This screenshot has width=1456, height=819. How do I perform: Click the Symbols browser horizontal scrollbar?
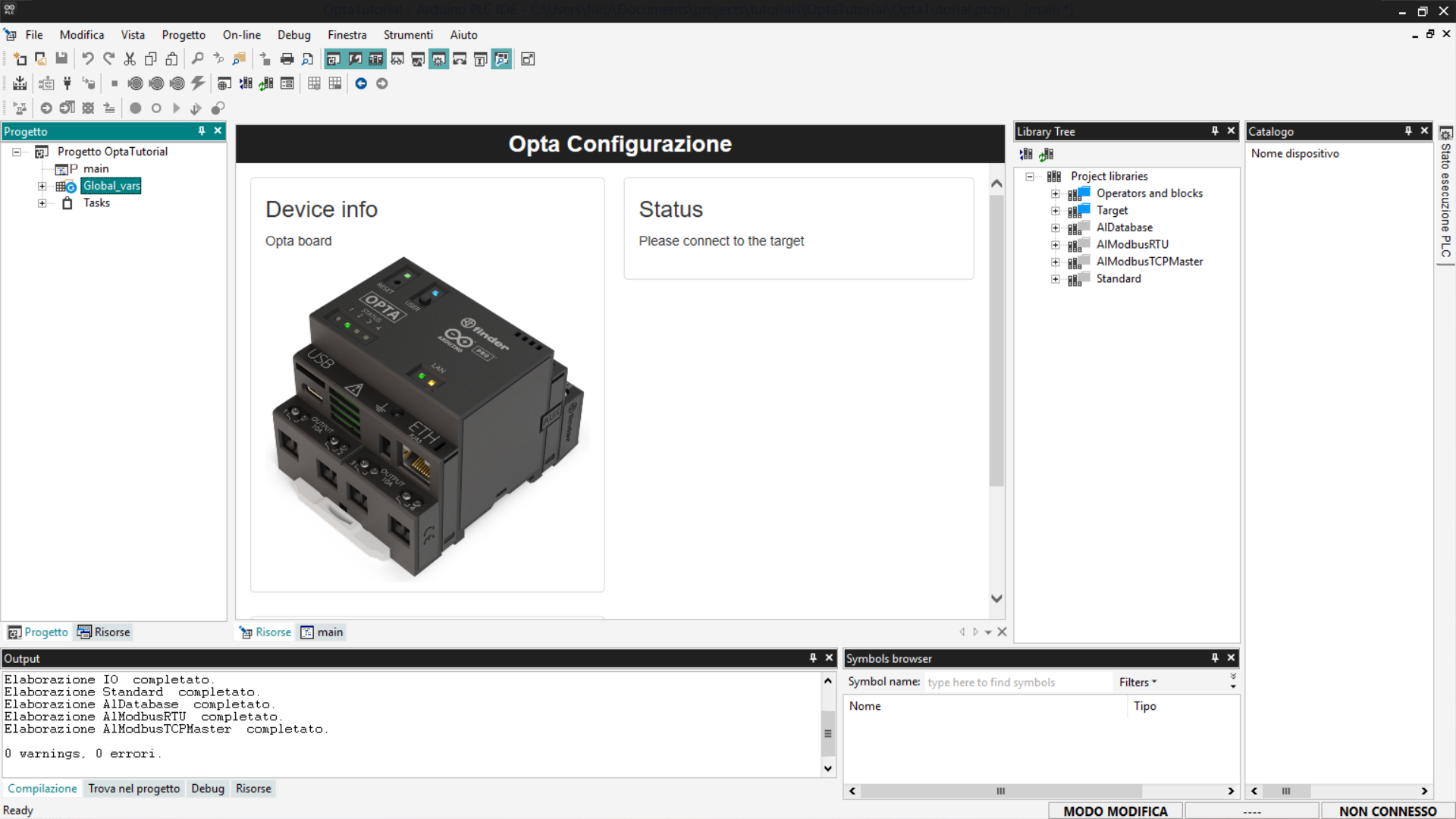pyautogui.click(x=1001, y=791)
